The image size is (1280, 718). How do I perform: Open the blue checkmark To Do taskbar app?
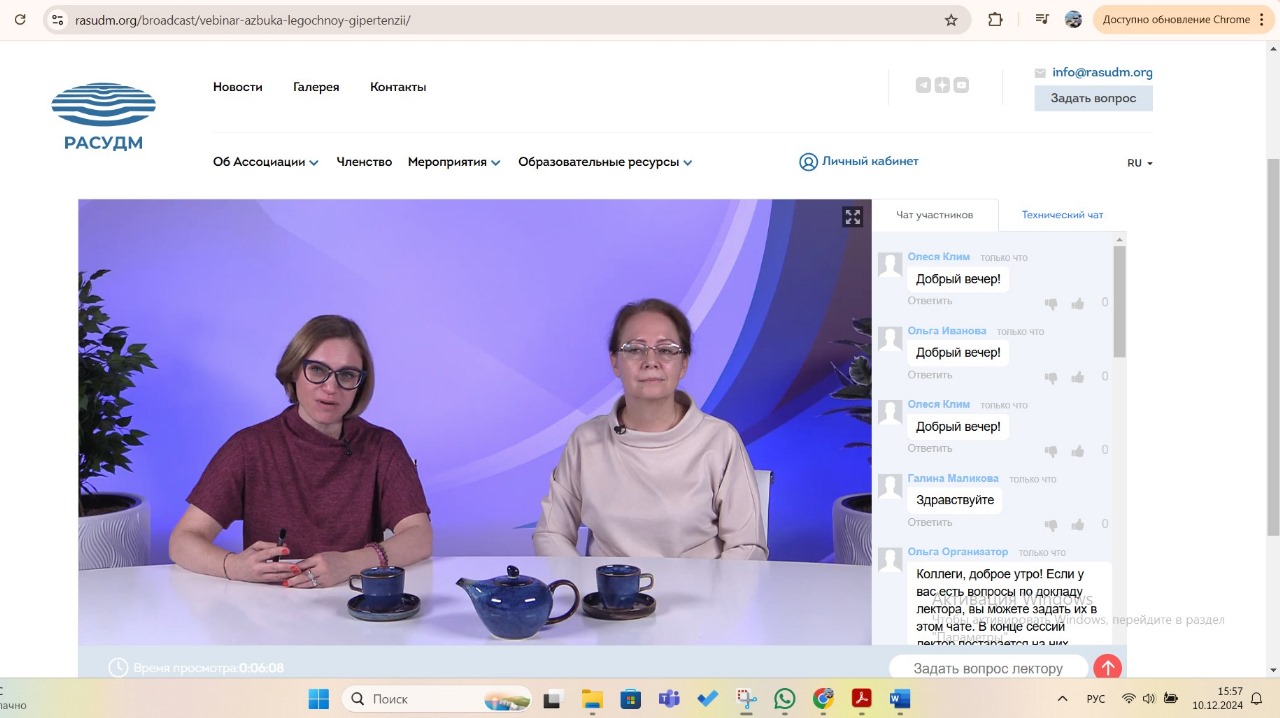pos(708,699)
